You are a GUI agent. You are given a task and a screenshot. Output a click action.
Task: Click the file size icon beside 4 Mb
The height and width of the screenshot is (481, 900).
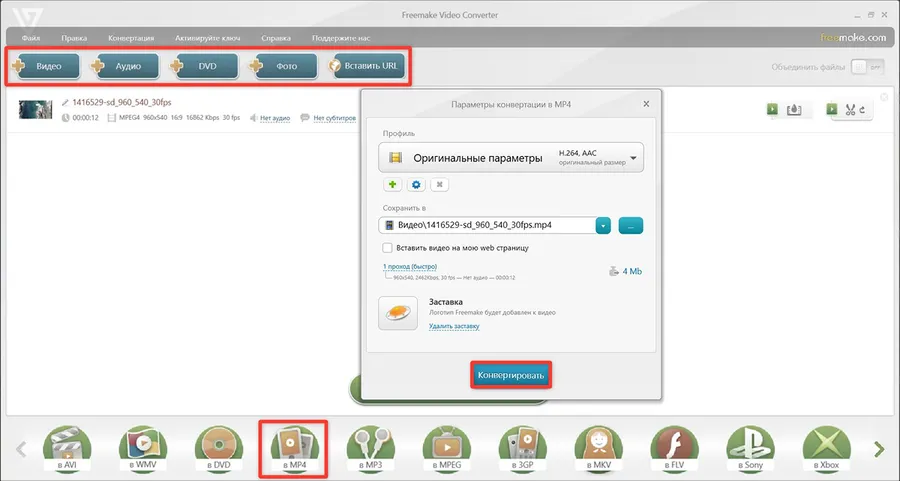click(614, 271)
